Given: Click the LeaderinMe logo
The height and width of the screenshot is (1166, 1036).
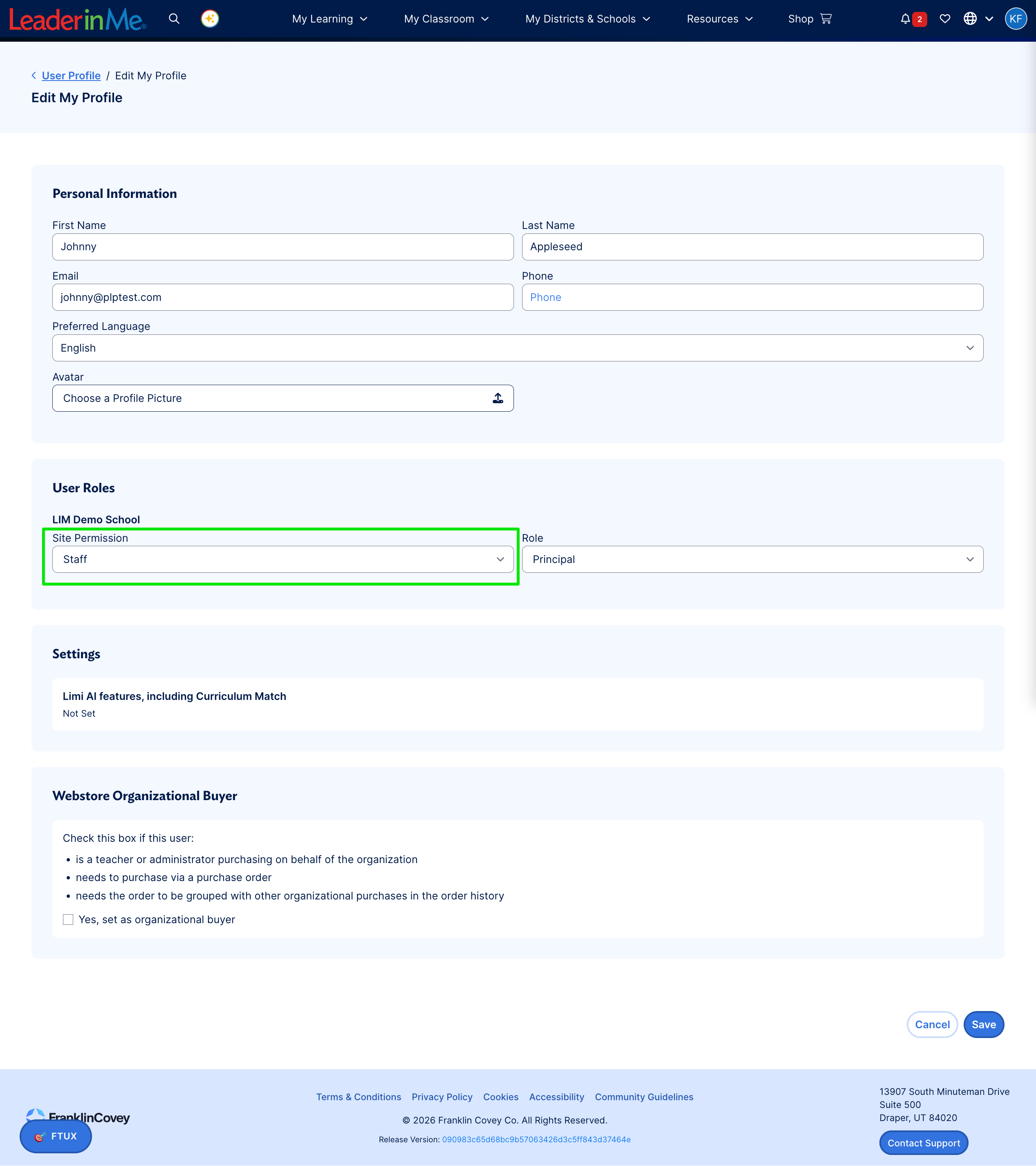Looking at the screenshot, I should (78, 19).
